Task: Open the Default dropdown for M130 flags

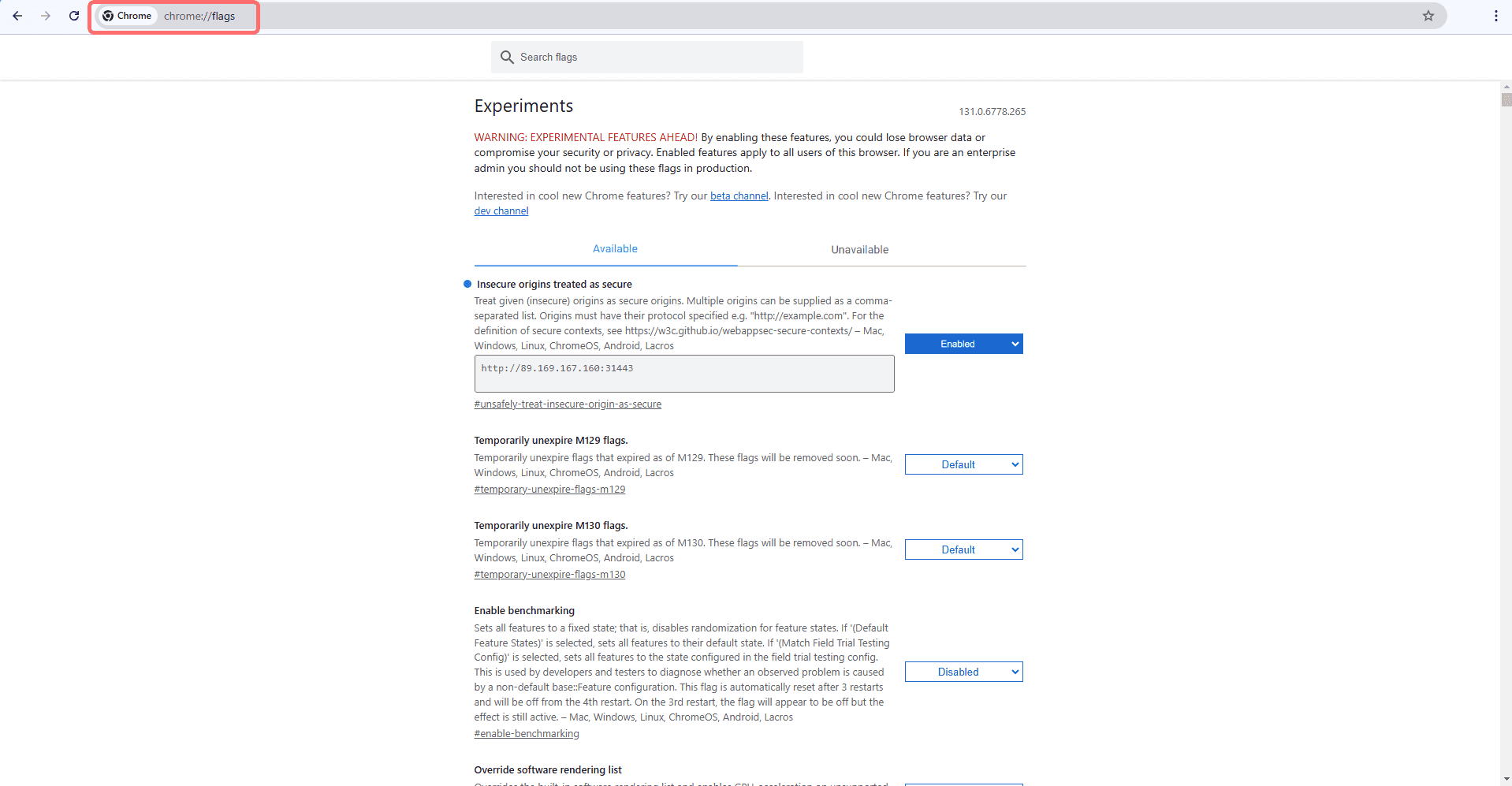Action: coord(963,549)
